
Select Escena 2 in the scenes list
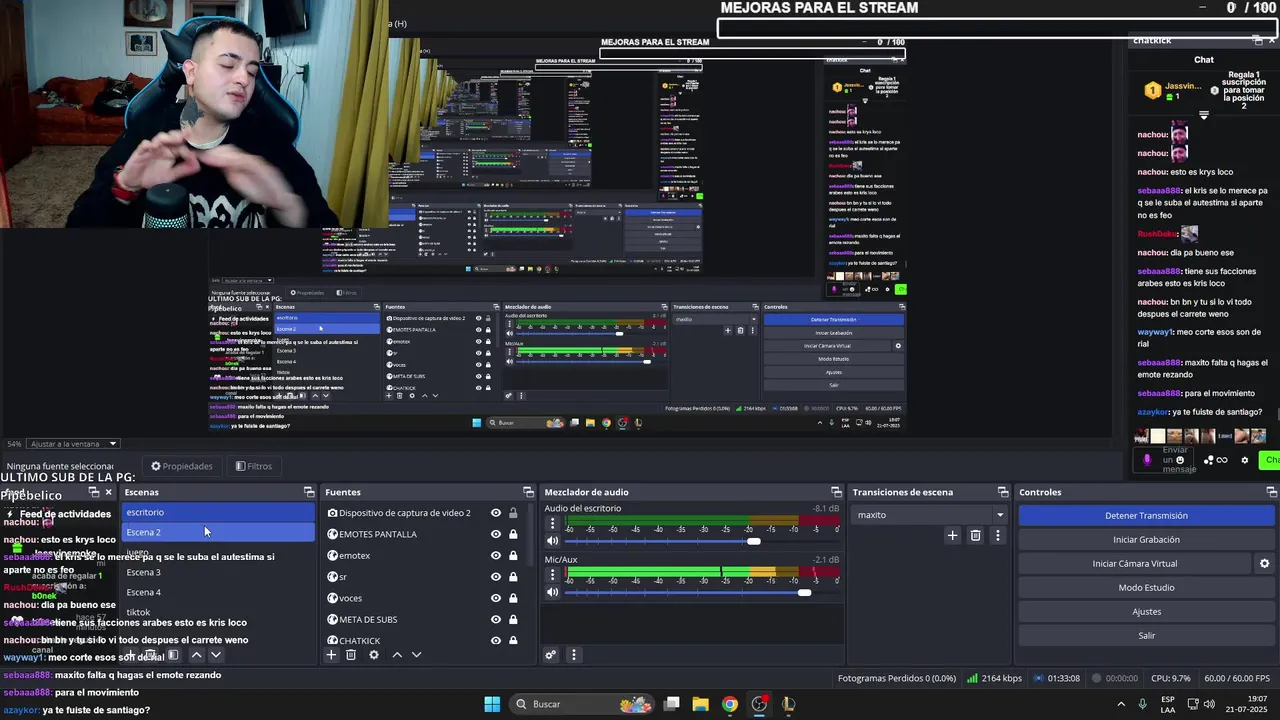point(218,532)
